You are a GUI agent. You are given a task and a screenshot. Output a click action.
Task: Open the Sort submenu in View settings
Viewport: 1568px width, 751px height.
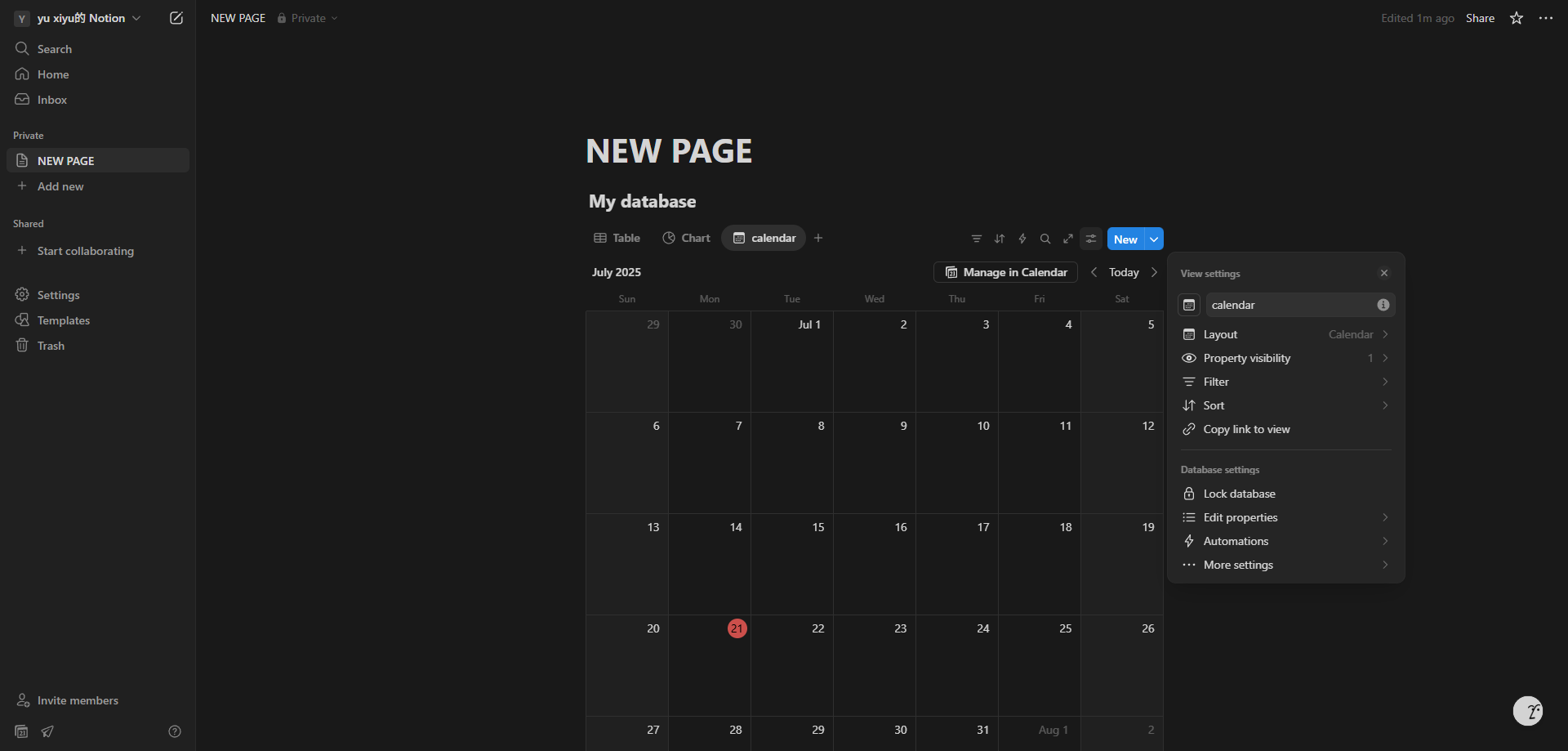pyautogui.click(x=1286, y=405)
